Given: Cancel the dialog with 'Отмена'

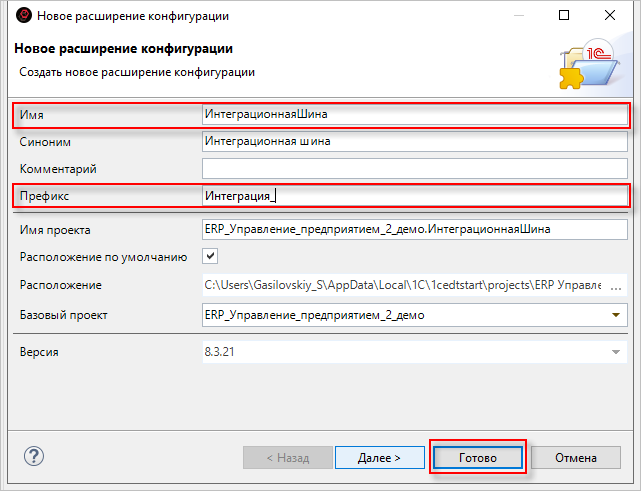Looking at the screenshot, I should tap(577, 457).
